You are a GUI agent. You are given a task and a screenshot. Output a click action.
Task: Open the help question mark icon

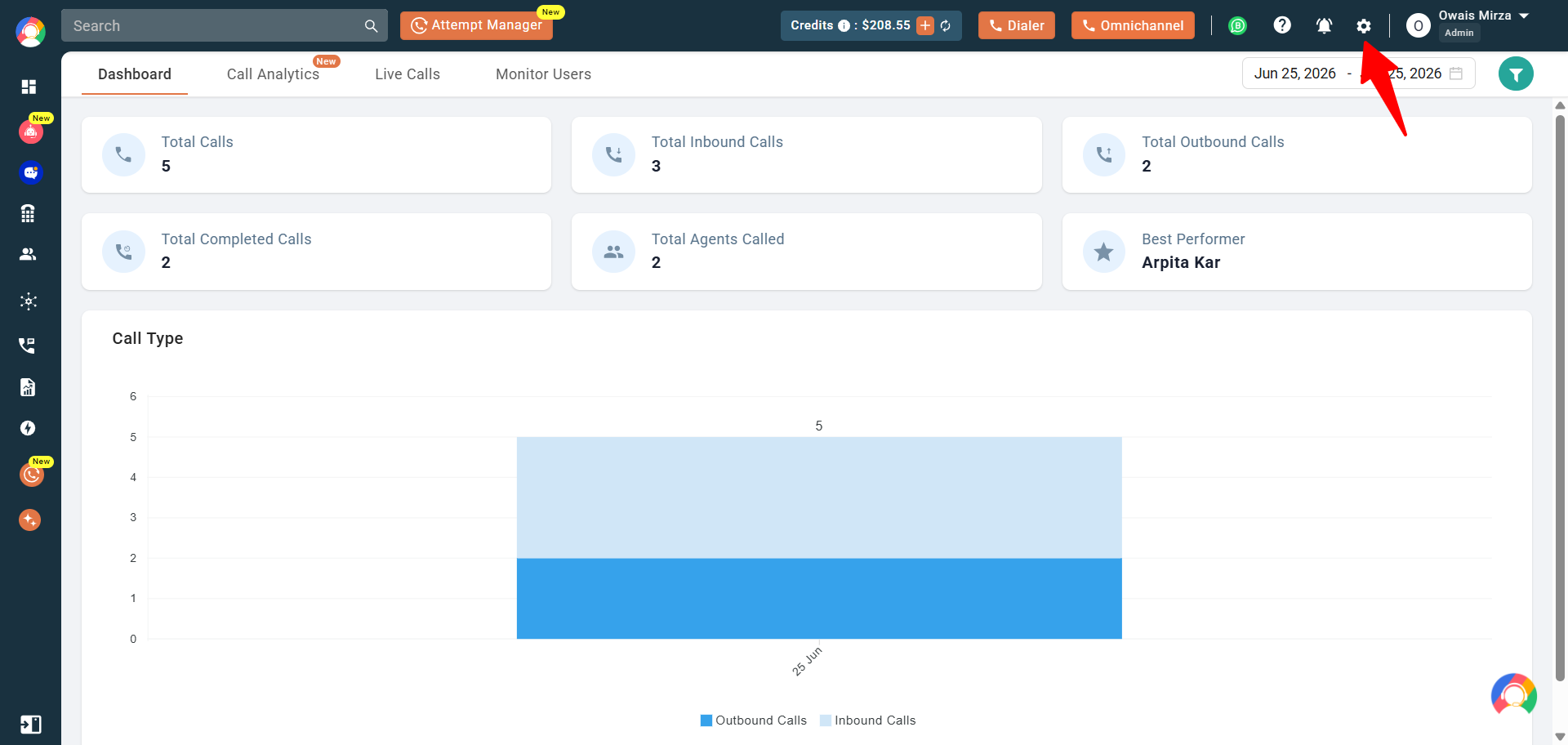click(x=1282, y=25)
